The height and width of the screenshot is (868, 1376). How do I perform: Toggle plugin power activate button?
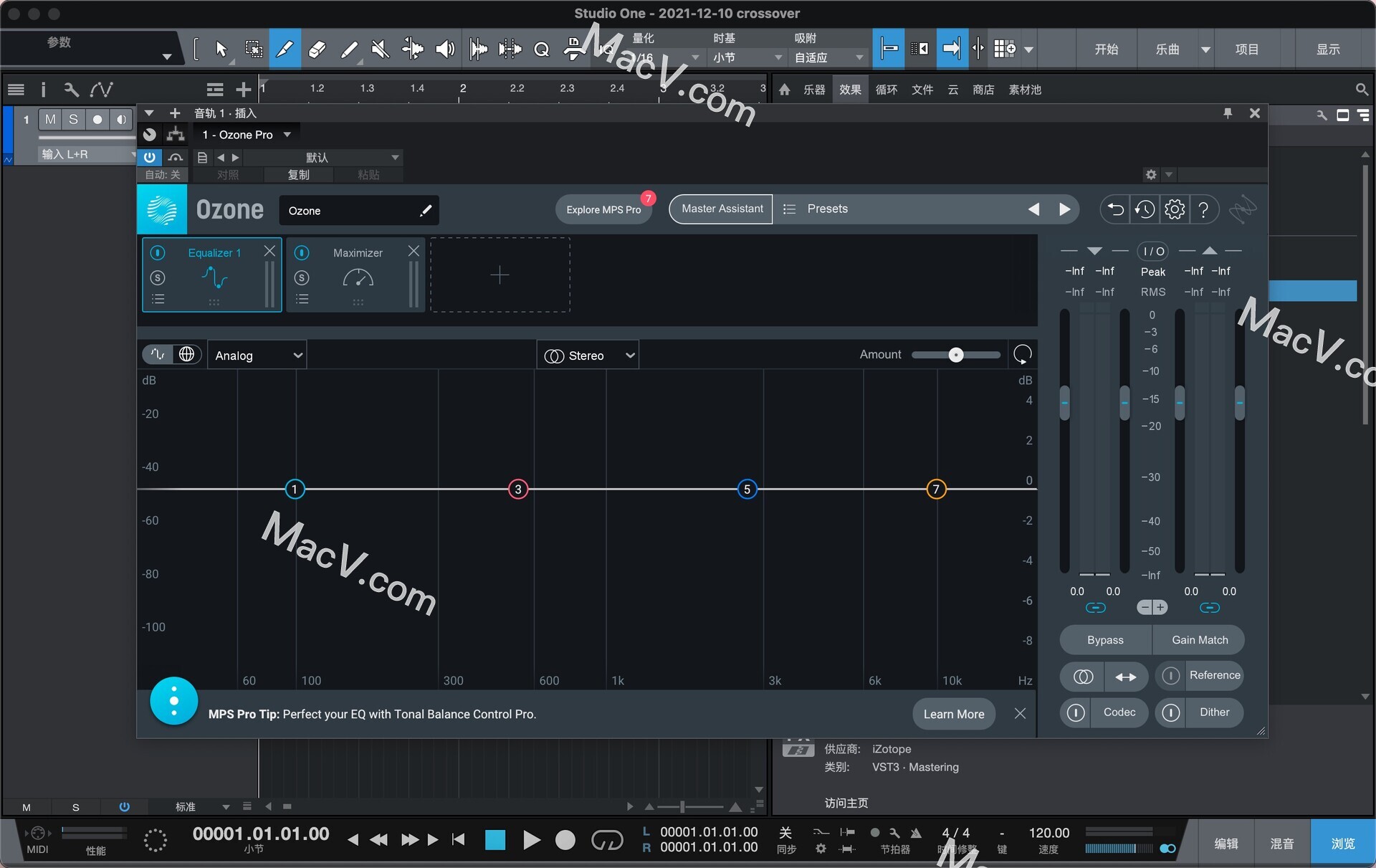pyautogui.click(x=150, y=157)
